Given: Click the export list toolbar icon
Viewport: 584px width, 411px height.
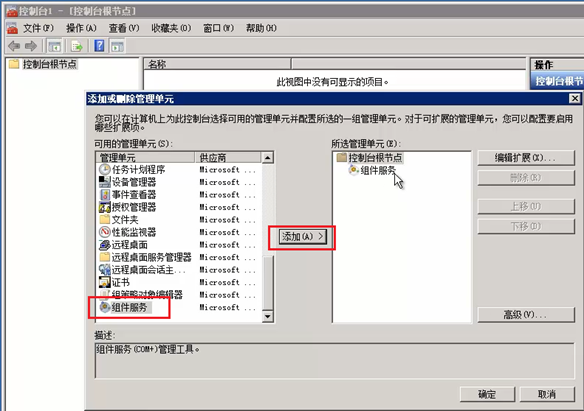Looking at the screenshot, I should [x=76, y=46].
